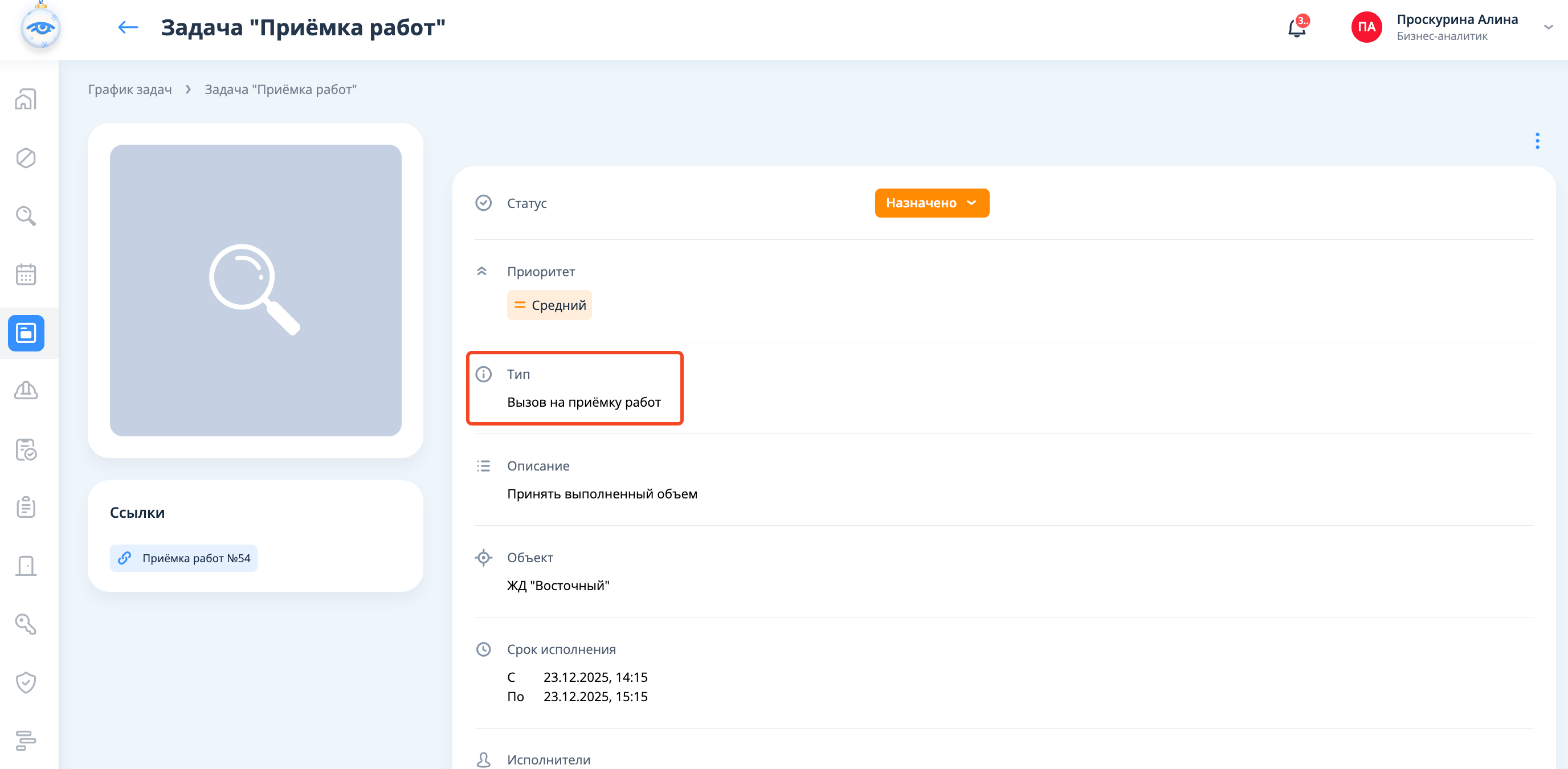Open the notifications bell
Image resolution: width=1568 pixels, height=769 pixels.
point(1297,28)
